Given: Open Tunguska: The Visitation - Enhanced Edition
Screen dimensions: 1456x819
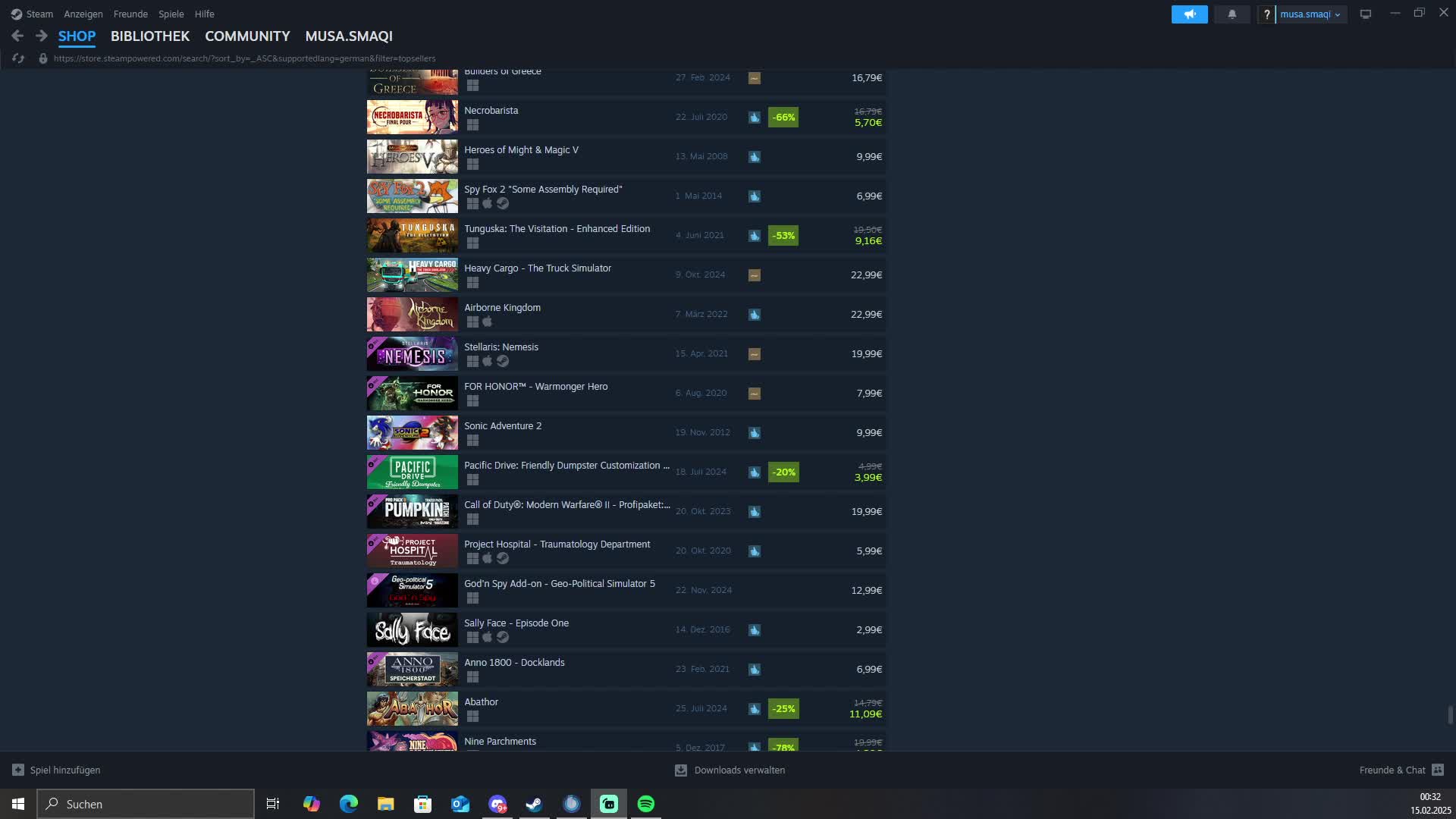Looking at the screenshot, I should tap(626, 235).
